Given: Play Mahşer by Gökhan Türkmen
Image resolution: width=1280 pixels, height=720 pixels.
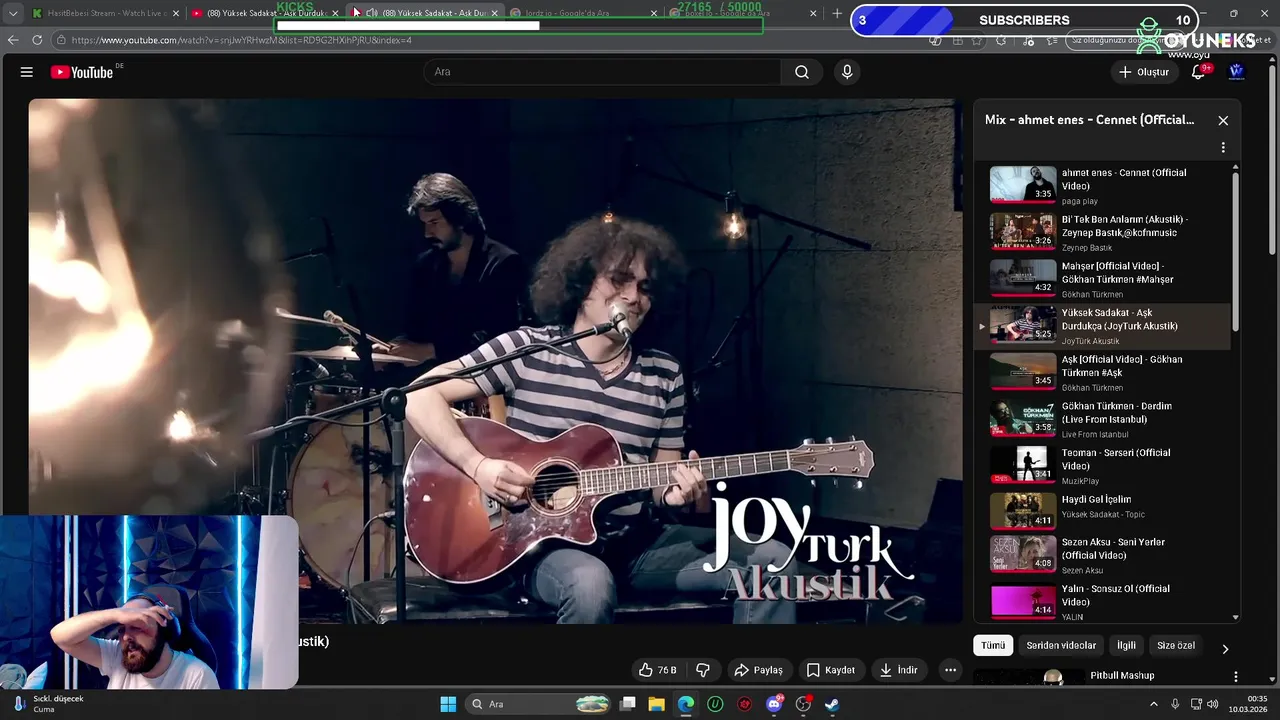Looking at the screenshot, I should click(x=1102, y=279).
